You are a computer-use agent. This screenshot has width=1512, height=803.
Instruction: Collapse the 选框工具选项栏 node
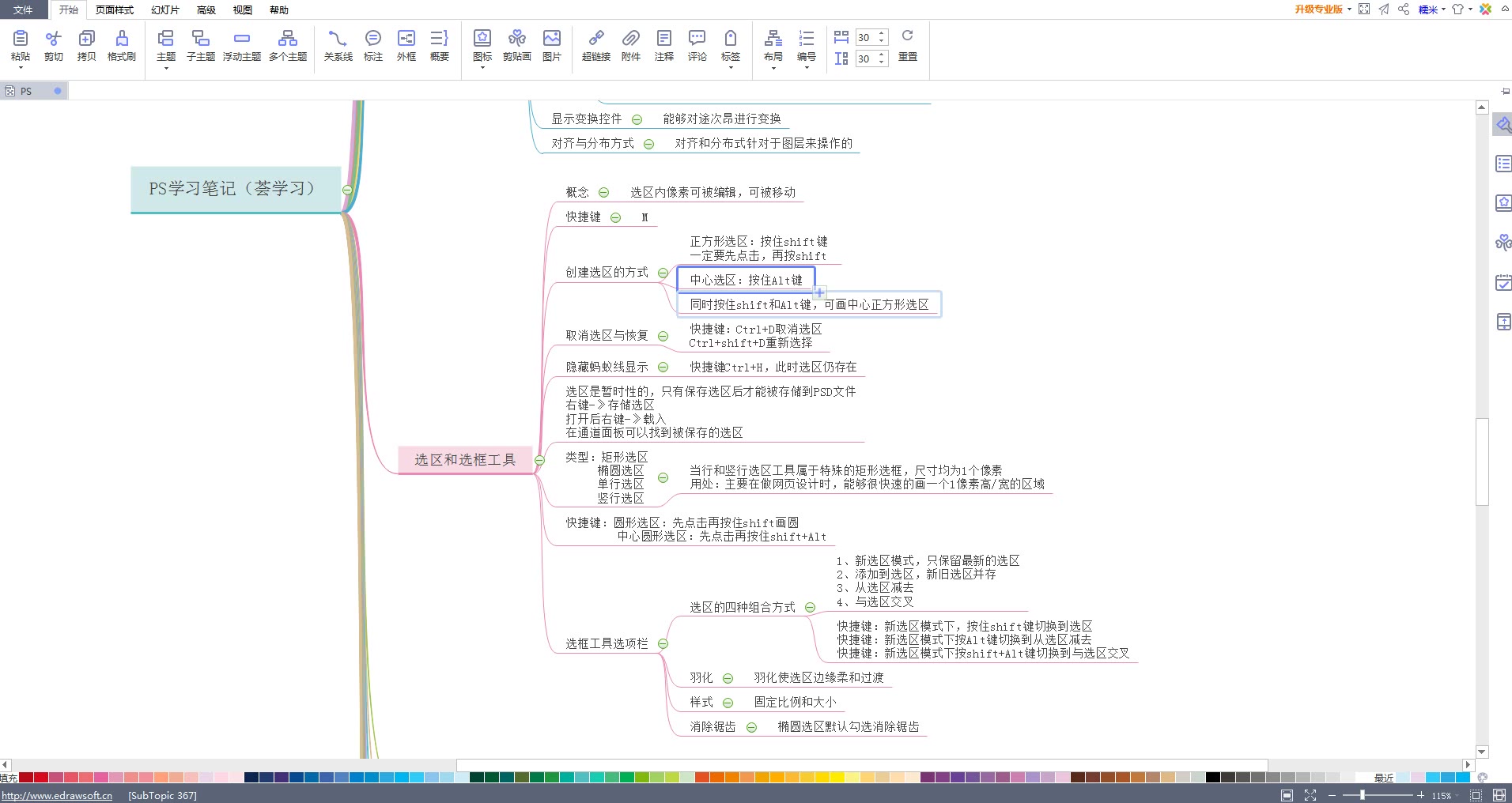coord(663,643)
